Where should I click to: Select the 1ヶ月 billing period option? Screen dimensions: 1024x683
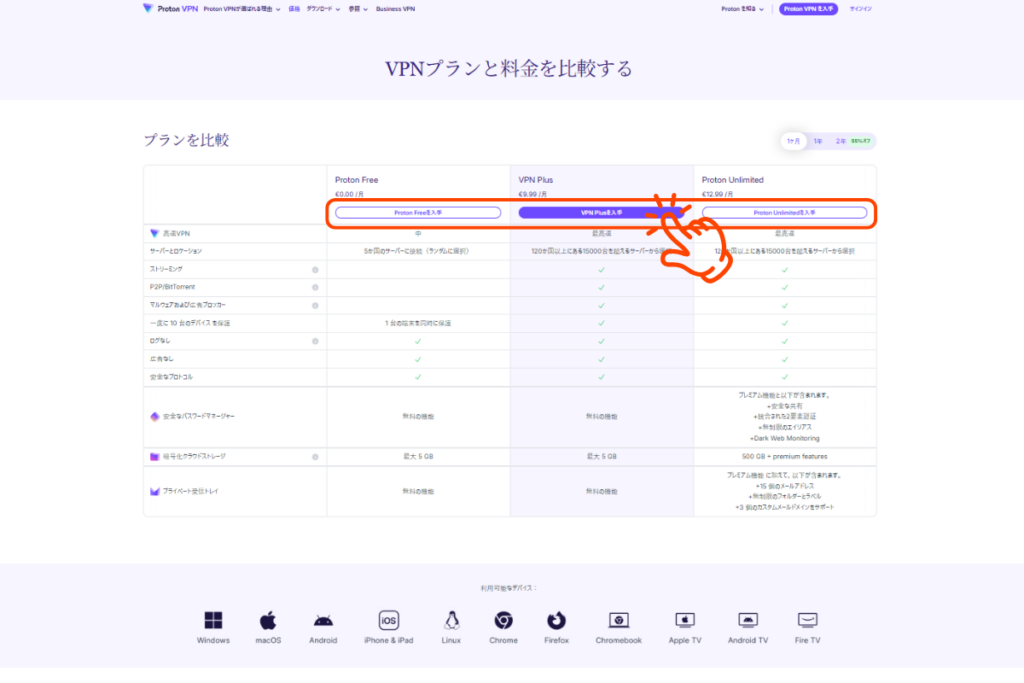click(x=793, y=141)
